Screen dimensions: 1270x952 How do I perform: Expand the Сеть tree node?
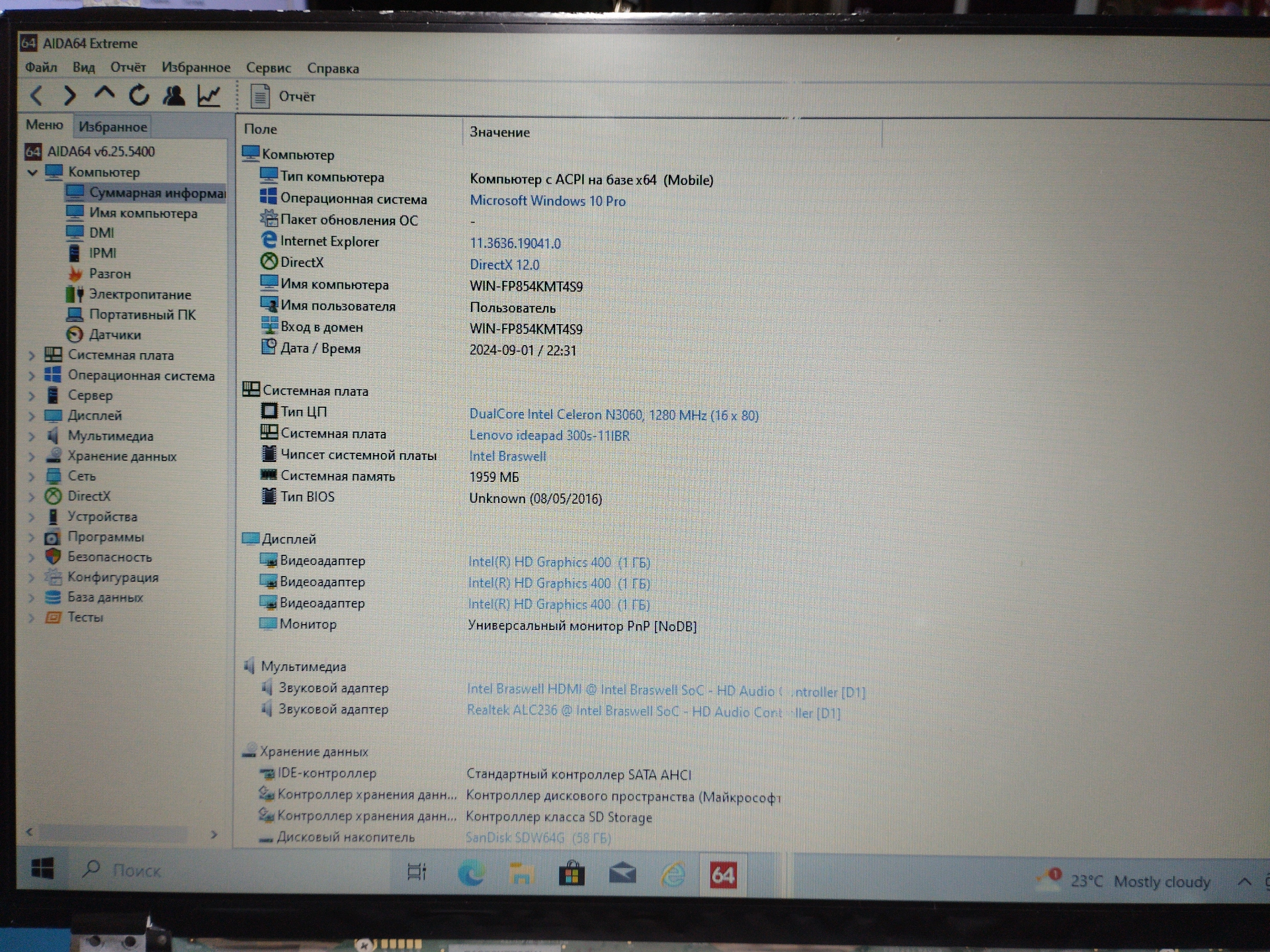(32, 476)
